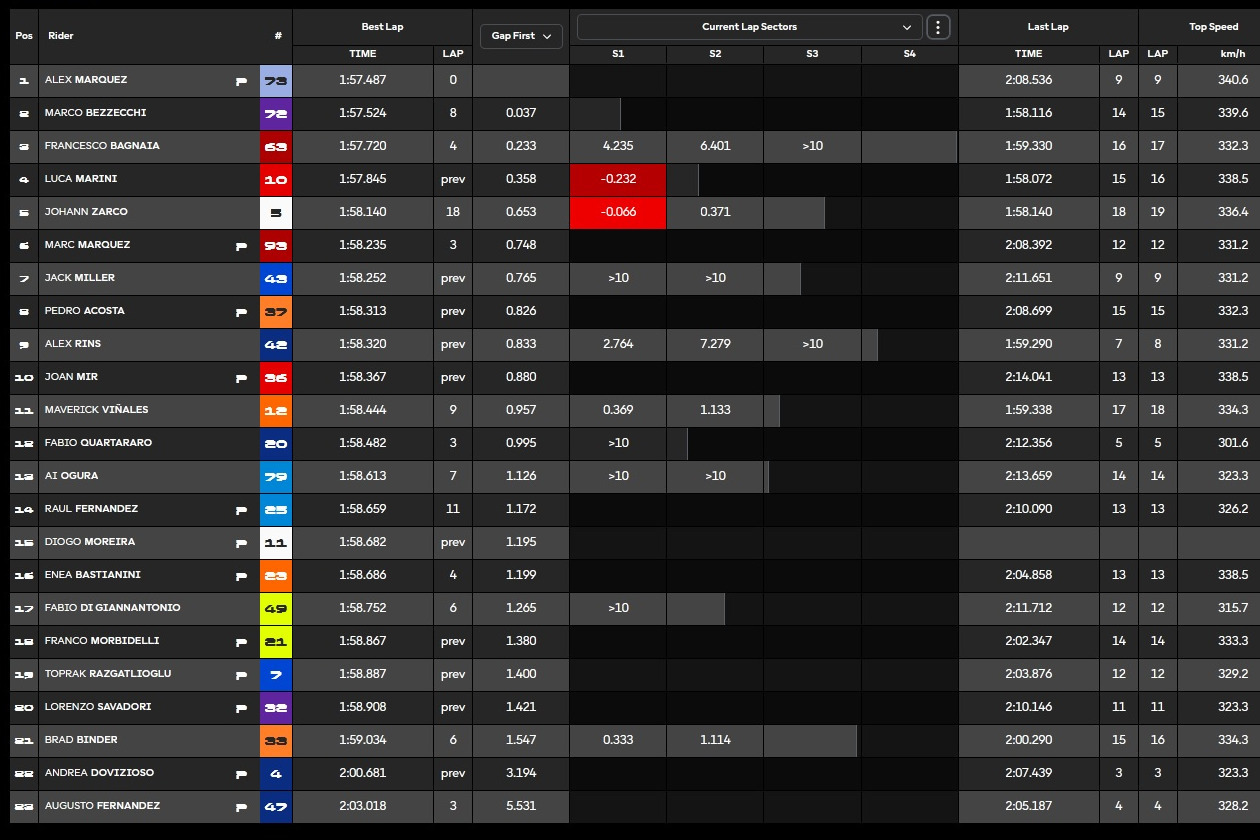Click Zarco's white number 5 badge

click(x=276, y=212)
